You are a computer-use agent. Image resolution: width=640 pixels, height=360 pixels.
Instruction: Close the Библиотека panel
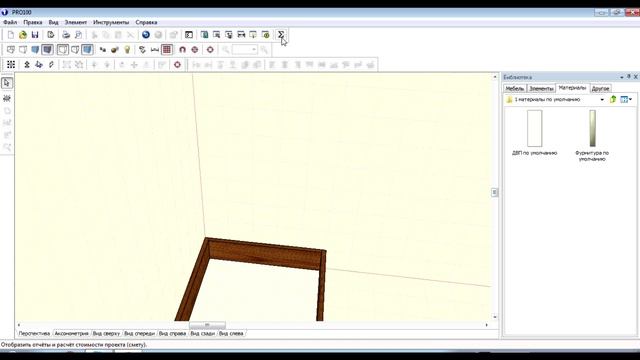click(x=636, y=77)
